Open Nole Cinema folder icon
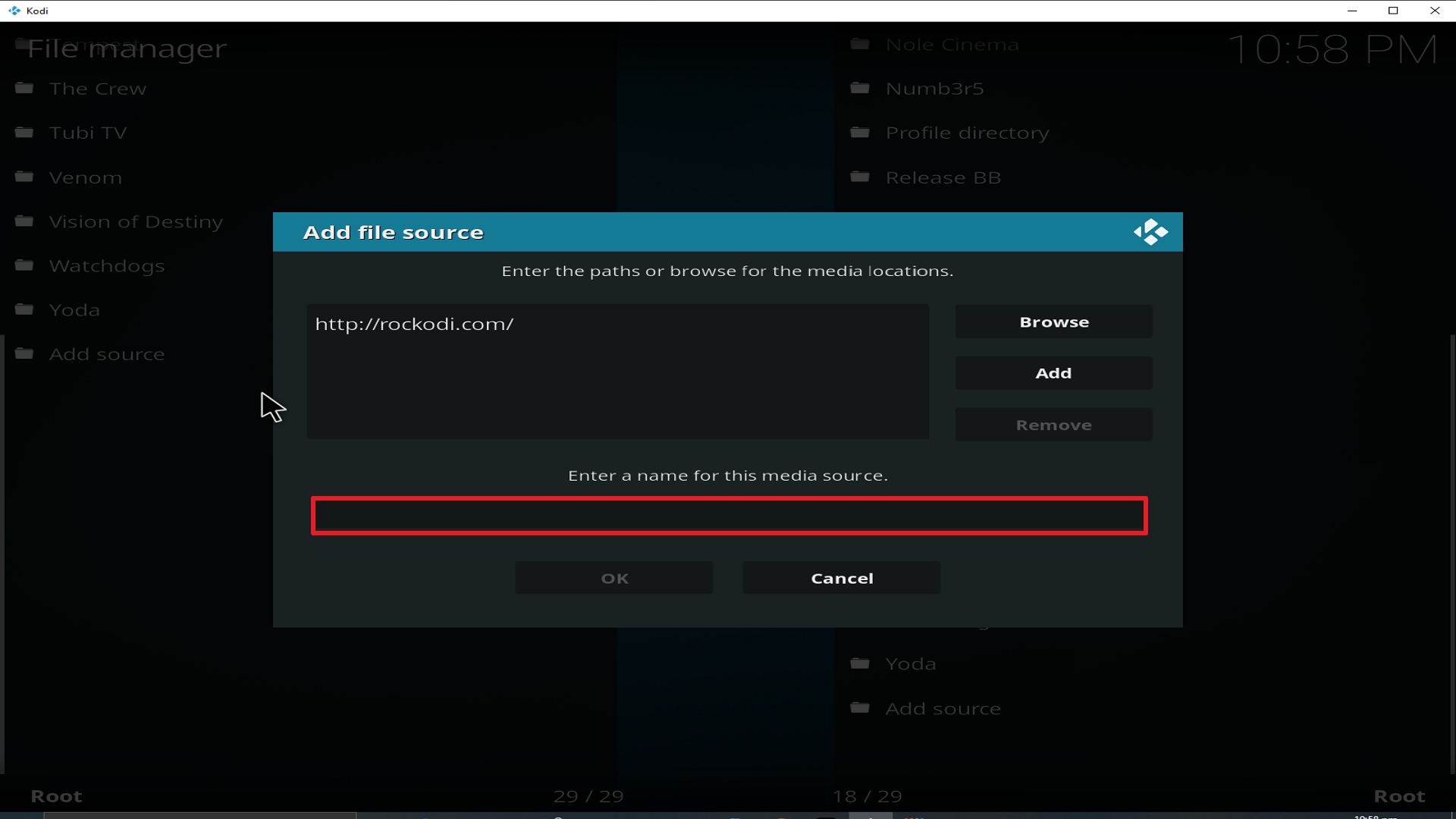1456x819 pixels. click(860, 44)
